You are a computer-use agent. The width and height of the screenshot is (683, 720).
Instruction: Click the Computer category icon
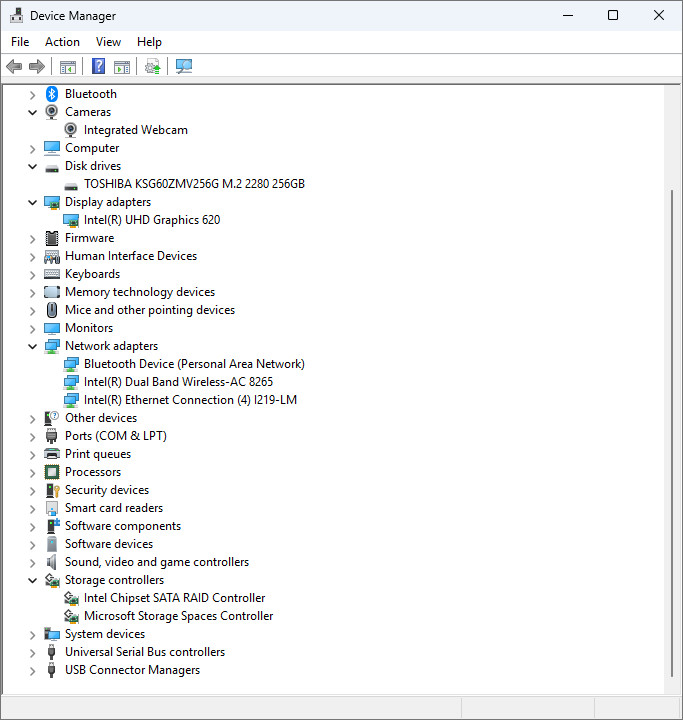point(52,148)
